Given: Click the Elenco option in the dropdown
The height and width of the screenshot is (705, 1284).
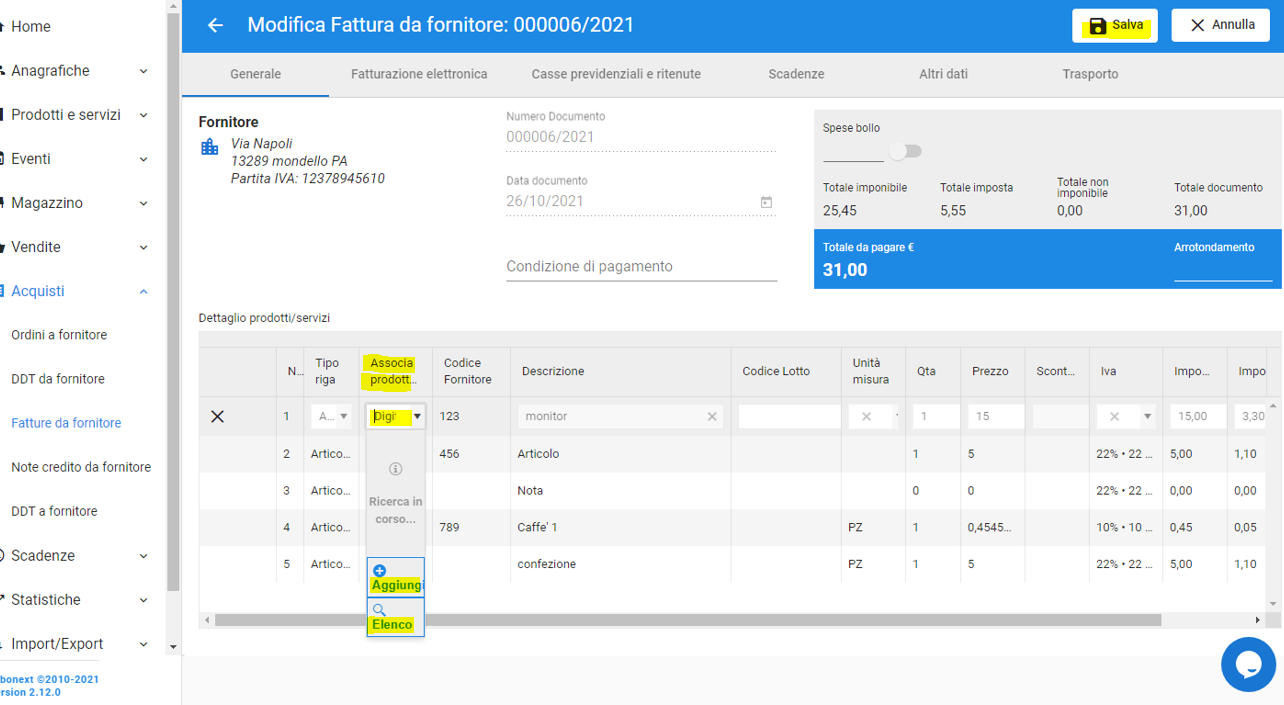Looking at the screenshot, I should point(396,617).
